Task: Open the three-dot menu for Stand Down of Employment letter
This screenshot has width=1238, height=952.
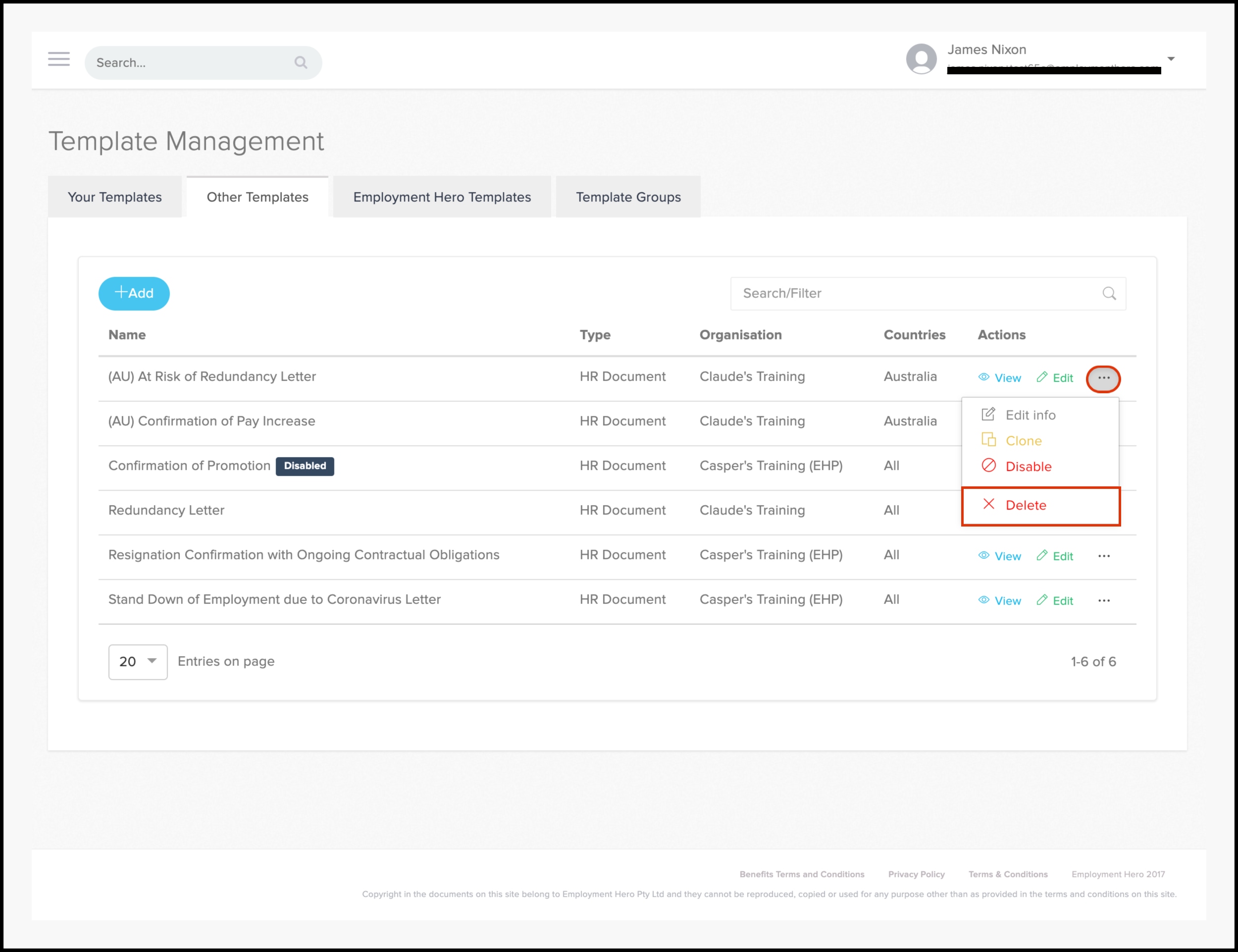Action: [1104, 601]
